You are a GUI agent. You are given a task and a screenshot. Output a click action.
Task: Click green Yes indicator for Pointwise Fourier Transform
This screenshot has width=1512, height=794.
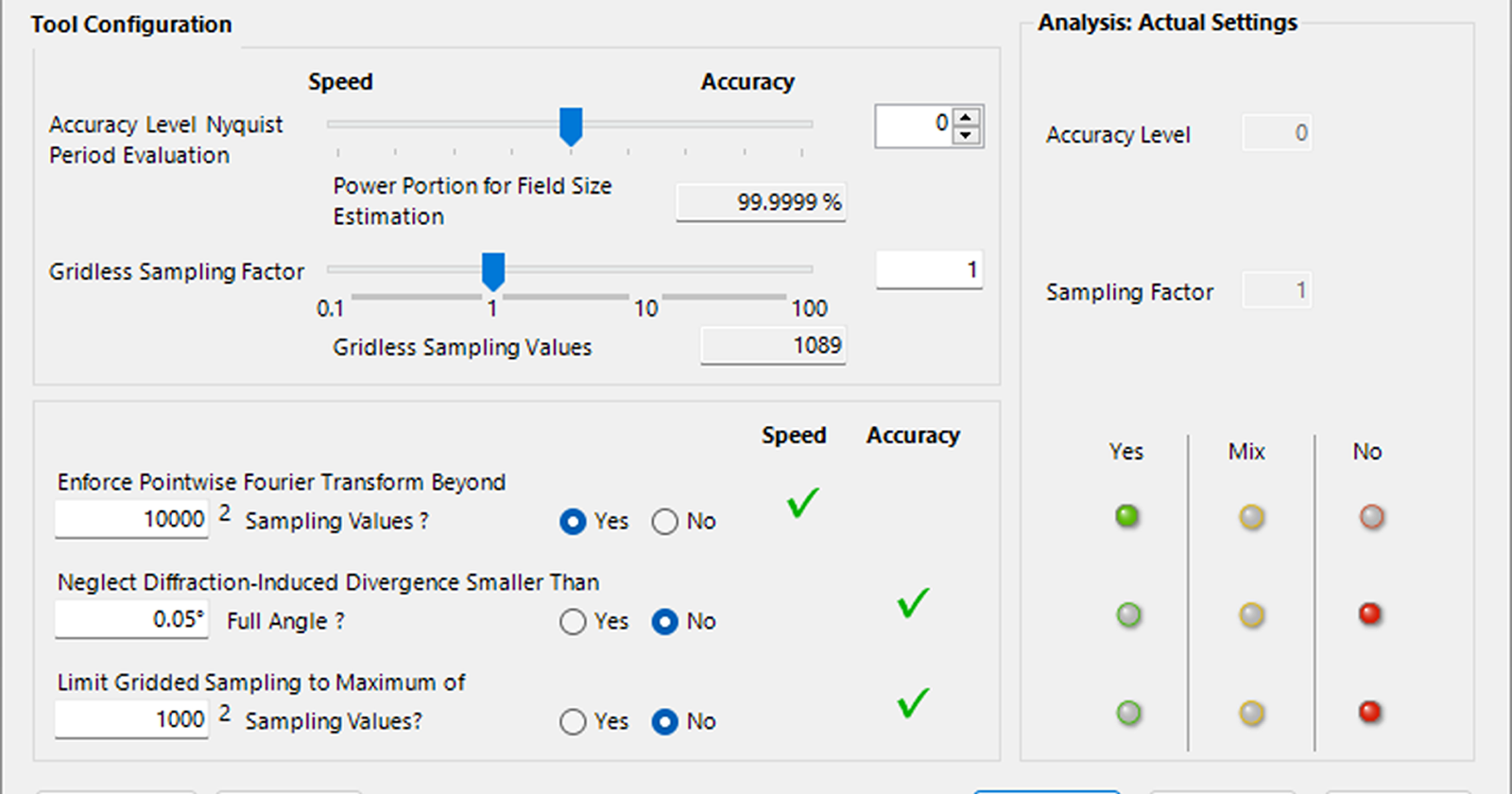(1126, 516)
